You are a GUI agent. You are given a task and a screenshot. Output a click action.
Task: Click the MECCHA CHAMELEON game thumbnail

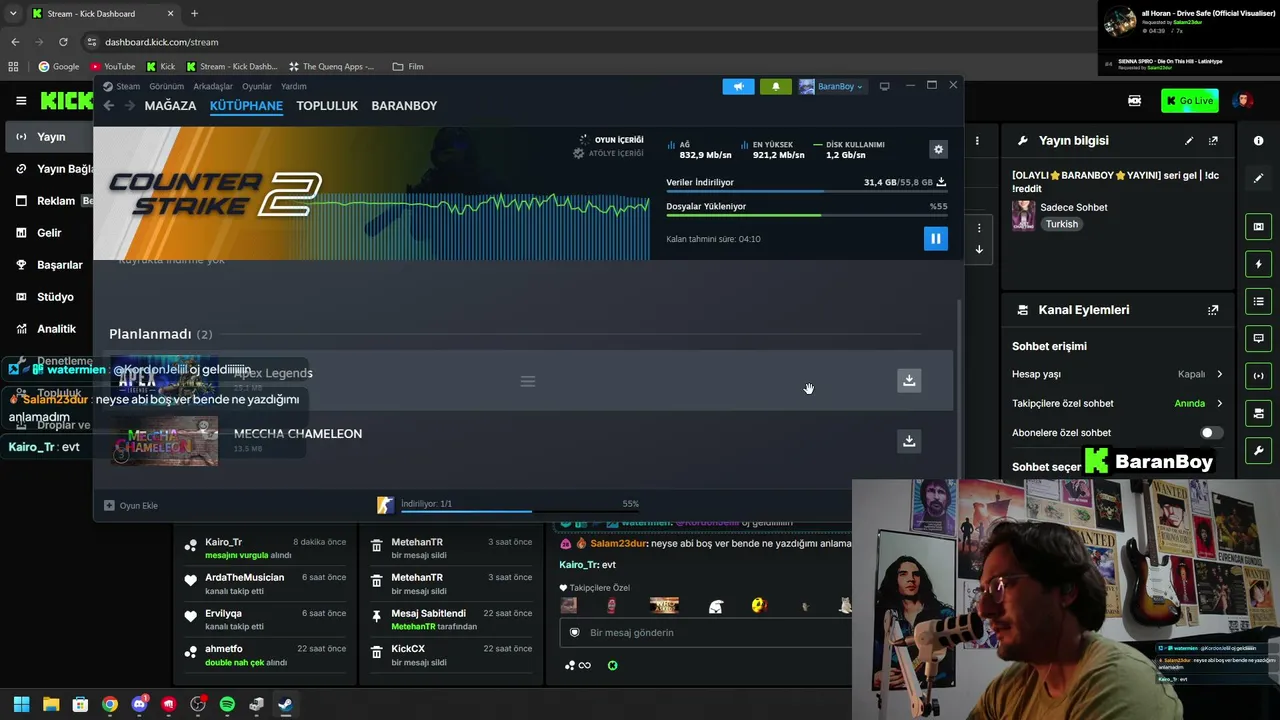point(164,441)
